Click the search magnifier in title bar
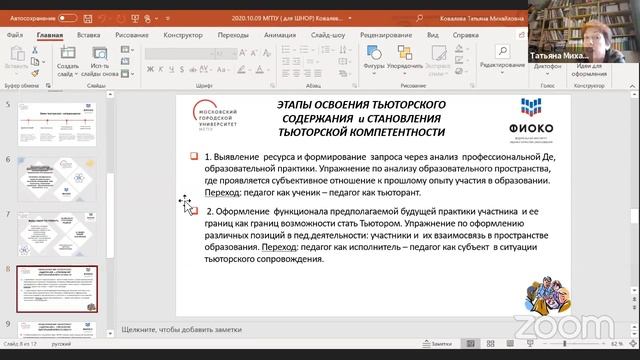Viewport: 640px width, 360px height. point(419,18)
